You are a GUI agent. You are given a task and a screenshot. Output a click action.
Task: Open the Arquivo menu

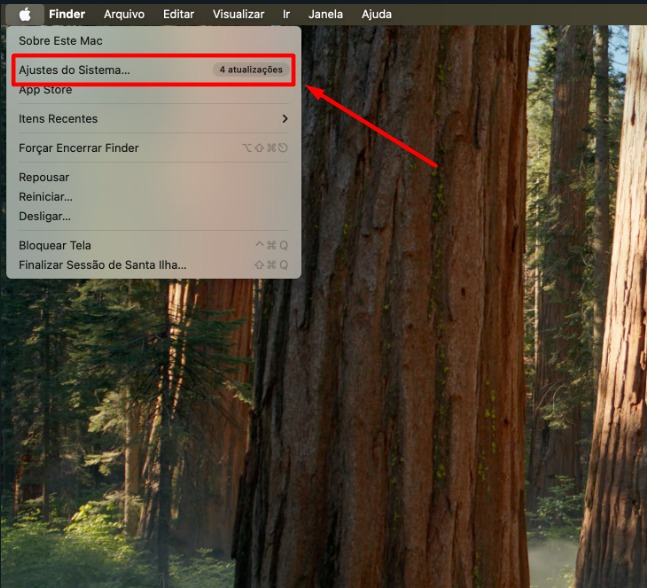[x=124, y=14]
